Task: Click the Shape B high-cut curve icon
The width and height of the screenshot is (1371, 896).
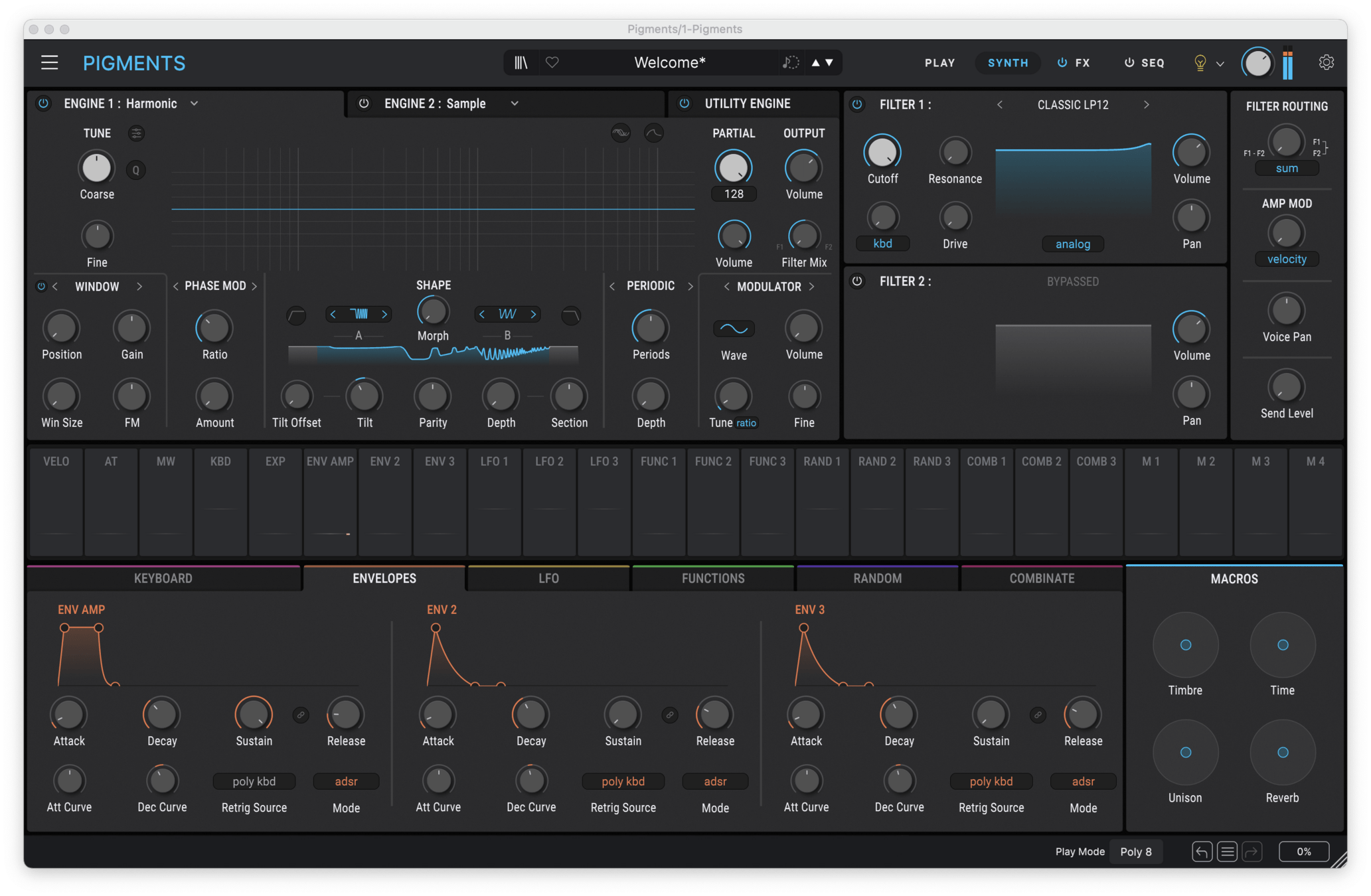Action: click(x=570, y=315)
